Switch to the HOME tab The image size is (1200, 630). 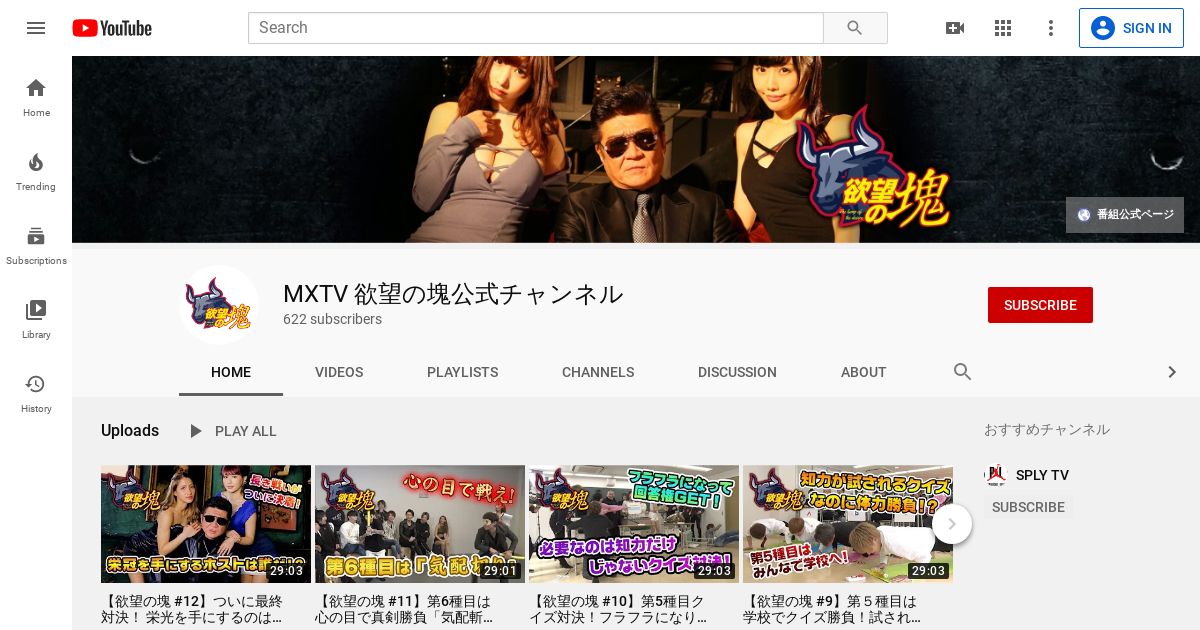click(231, 372)
